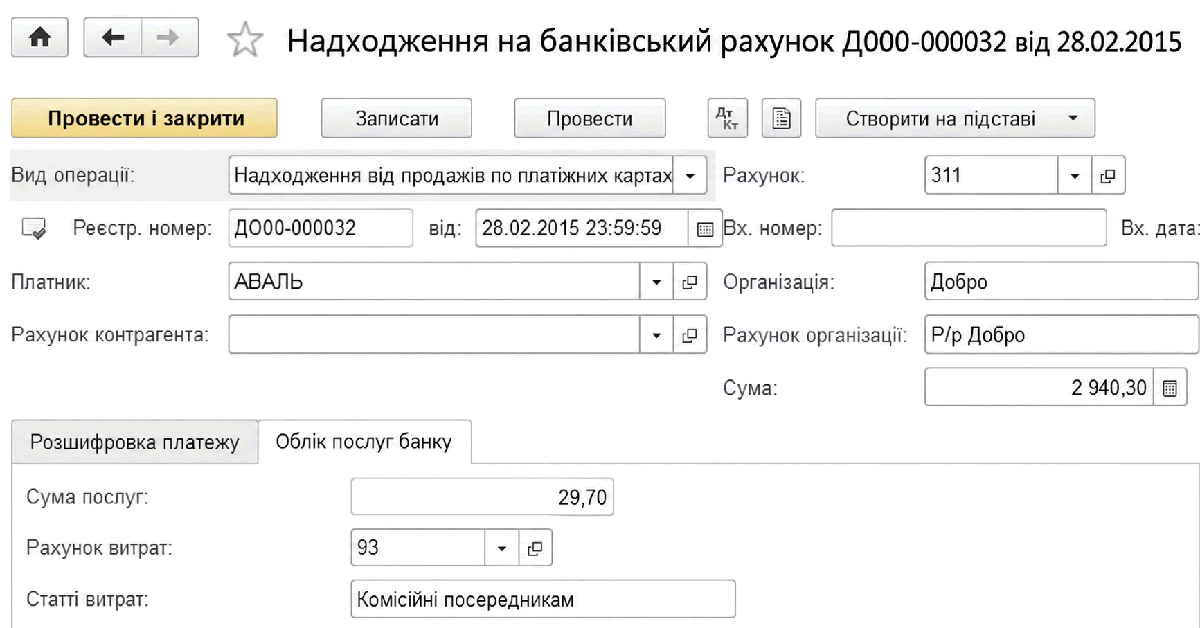Click the Статті витрат field

pos(544,599)
